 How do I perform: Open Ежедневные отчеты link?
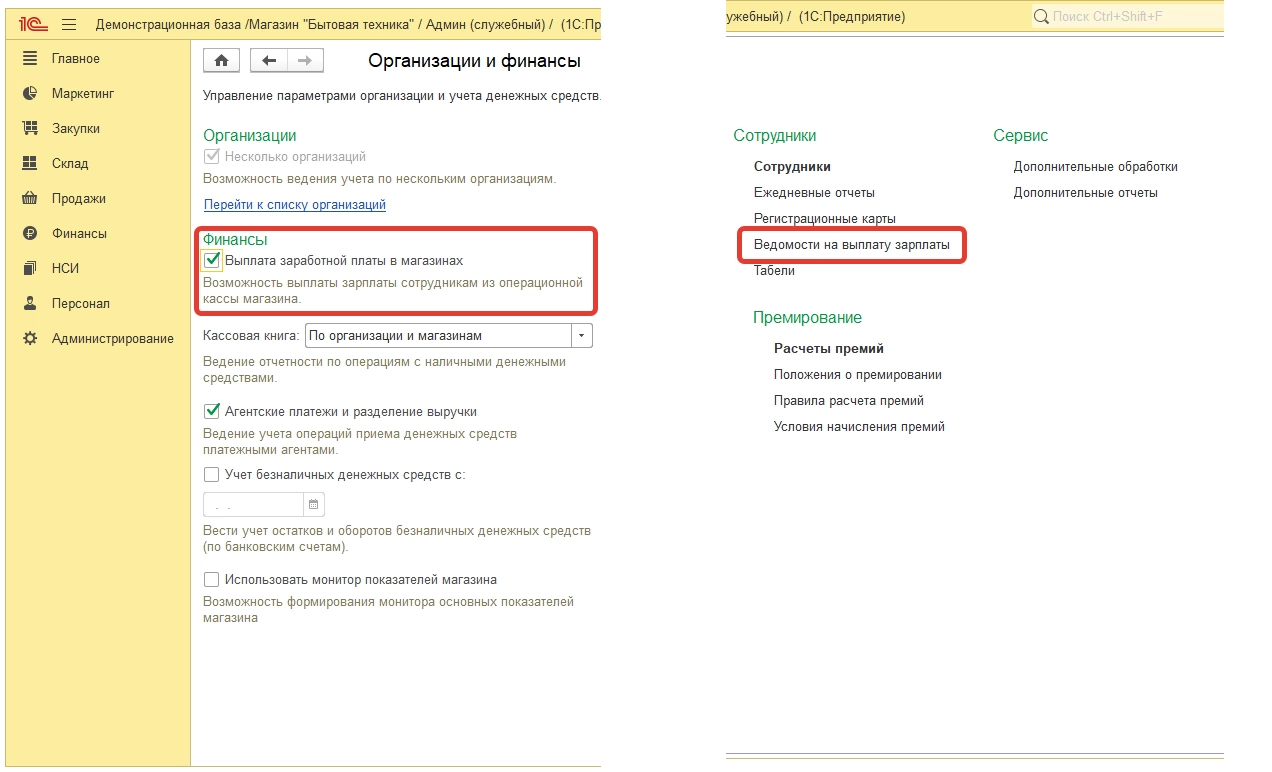click(814, 193)
